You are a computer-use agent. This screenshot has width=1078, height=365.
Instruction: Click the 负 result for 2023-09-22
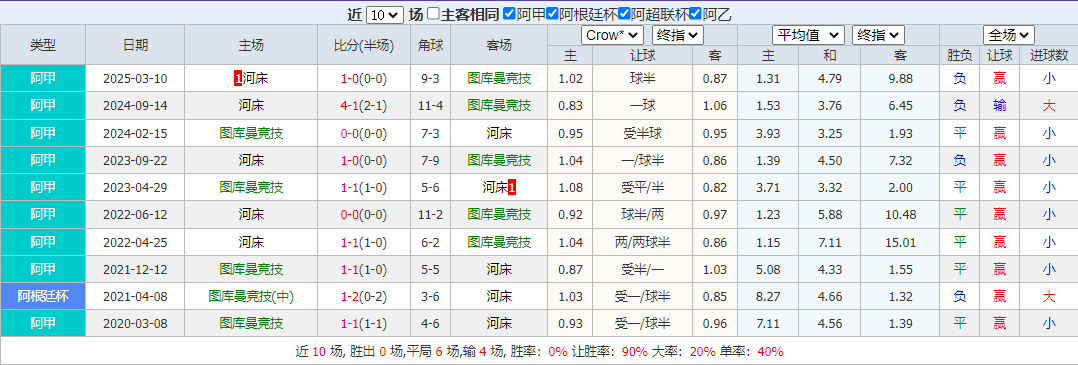959,160
